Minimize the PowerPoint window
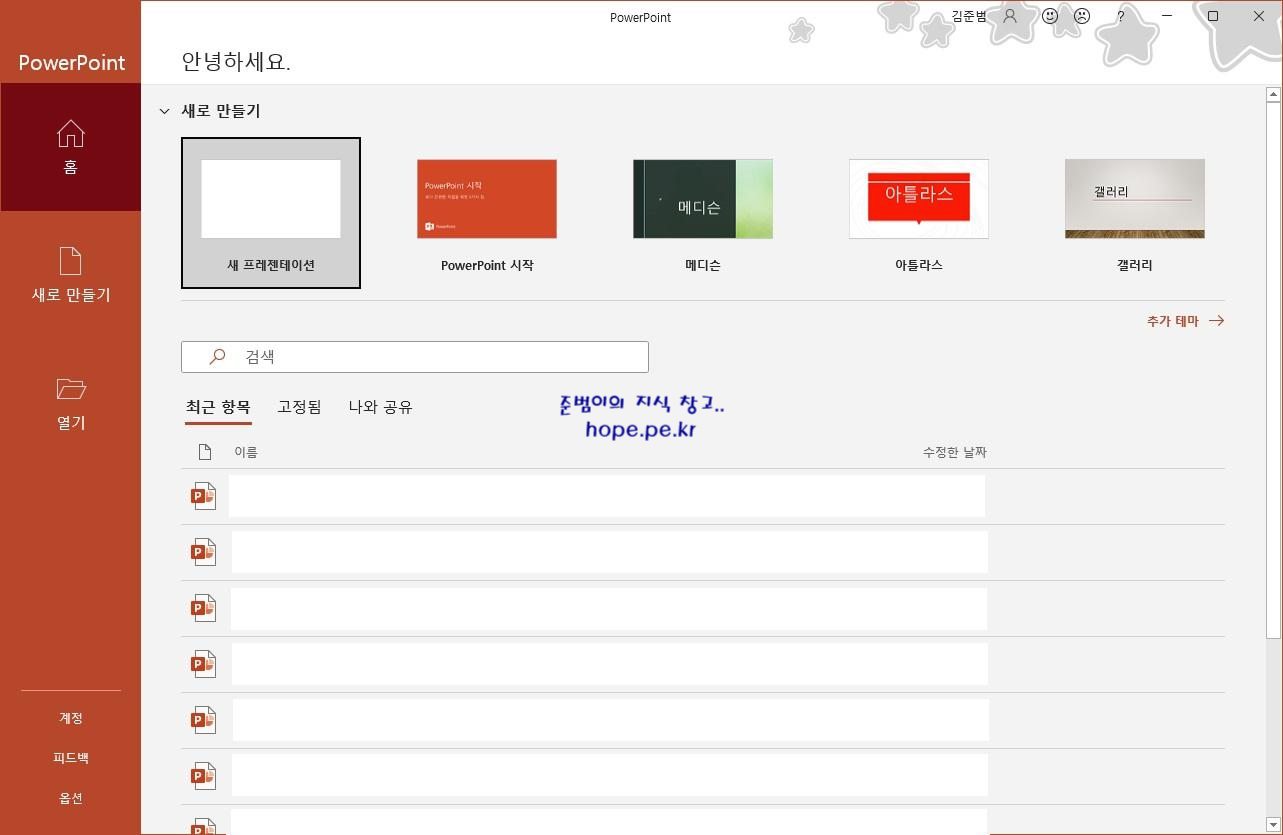Viewport: 1283px width, 835px height. (x=1167, y=16)
